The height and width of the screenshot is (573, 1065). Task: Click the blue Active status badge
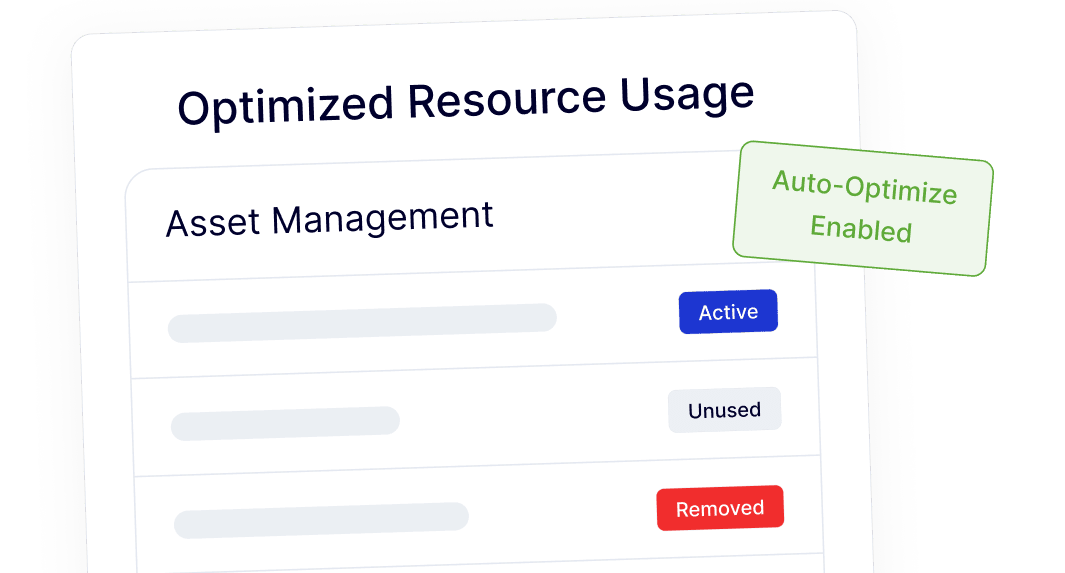tap(728, 312)
